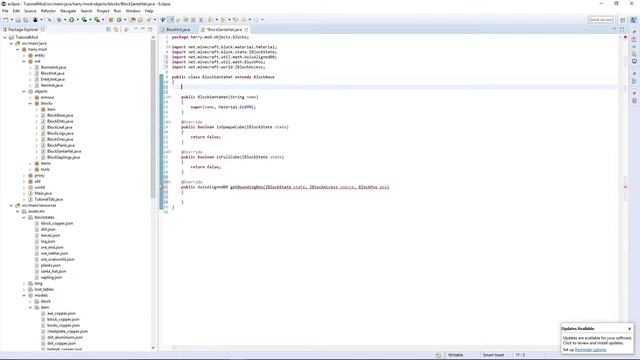Select the BlockSantaHat.java editor tab
The height and width of the screenshot is (360, 640).
(224, 30)
